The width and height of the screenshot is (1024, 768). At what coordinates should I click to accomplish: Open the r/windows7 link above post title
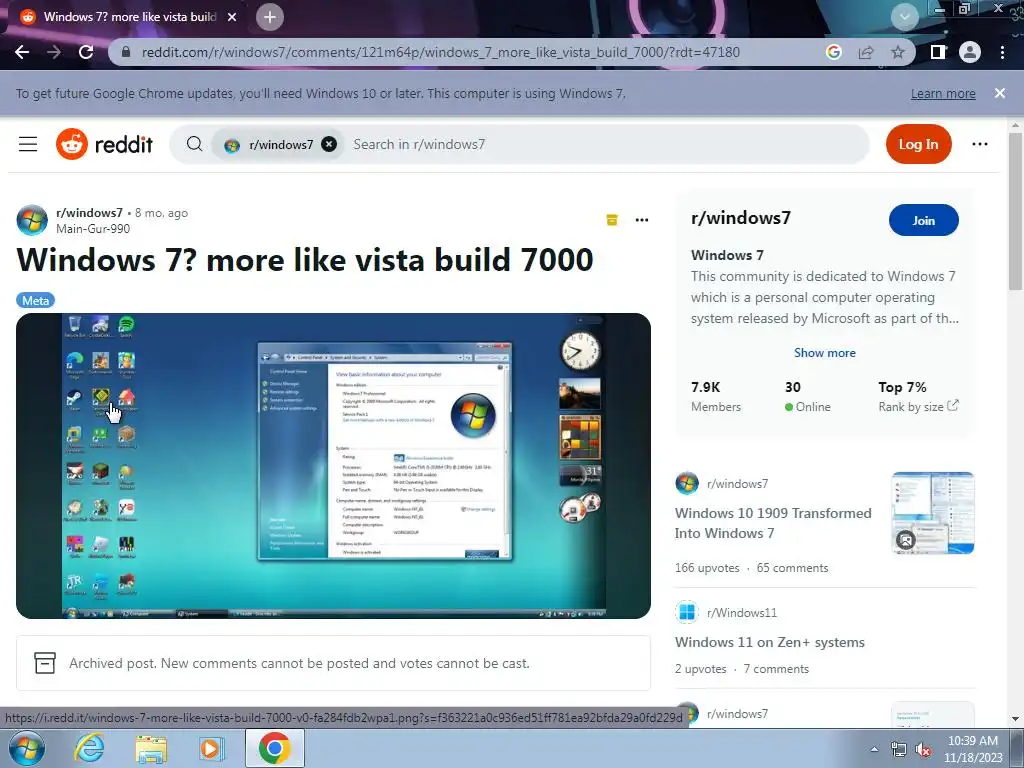click(89, 213)
